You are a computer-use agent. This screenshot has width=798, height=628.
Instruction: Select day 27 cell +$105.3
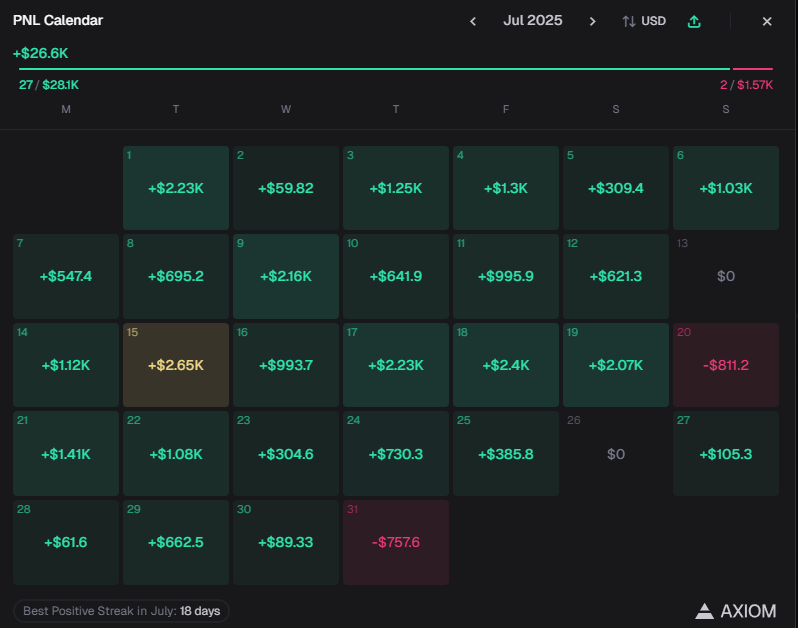pyautogui.click(x=726, y=453)
